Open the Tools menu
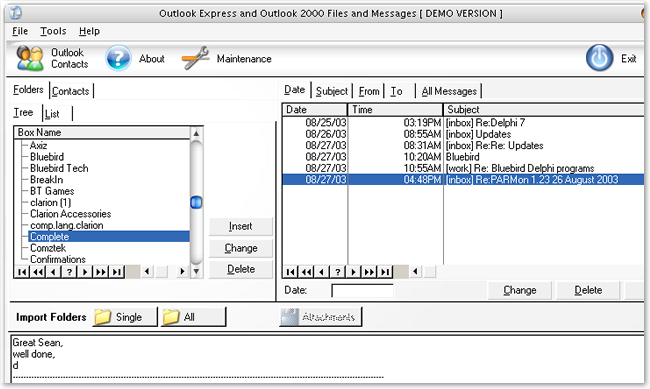650x389 pixels. (x=53, y=31)
